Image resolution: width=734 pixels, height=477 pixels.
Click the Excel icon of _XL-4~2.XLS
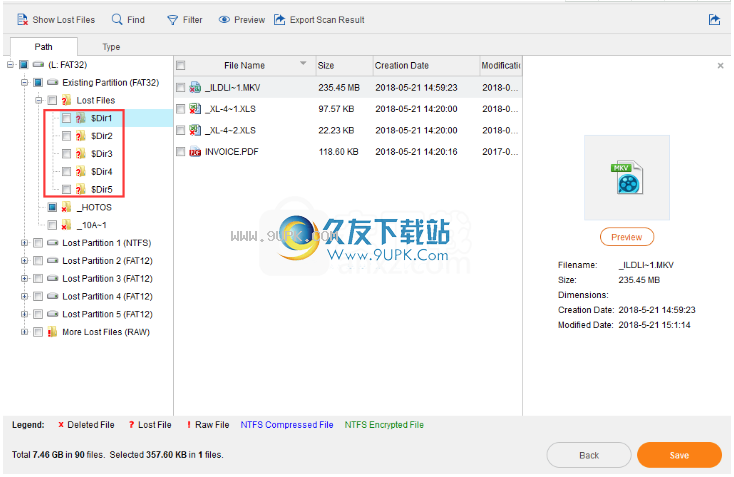[195, 130]
